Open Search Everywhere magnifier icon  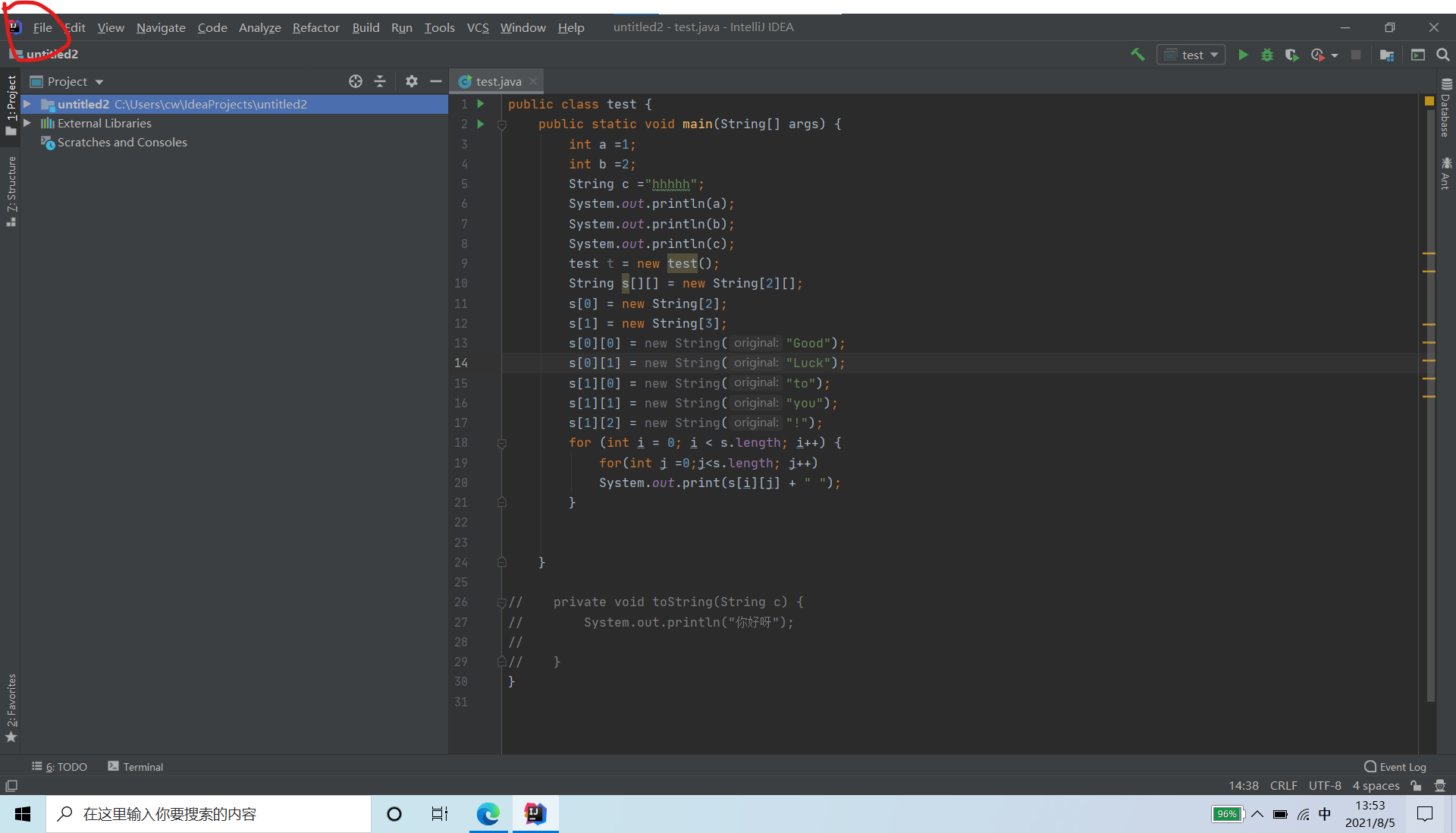pos(1442,55)
